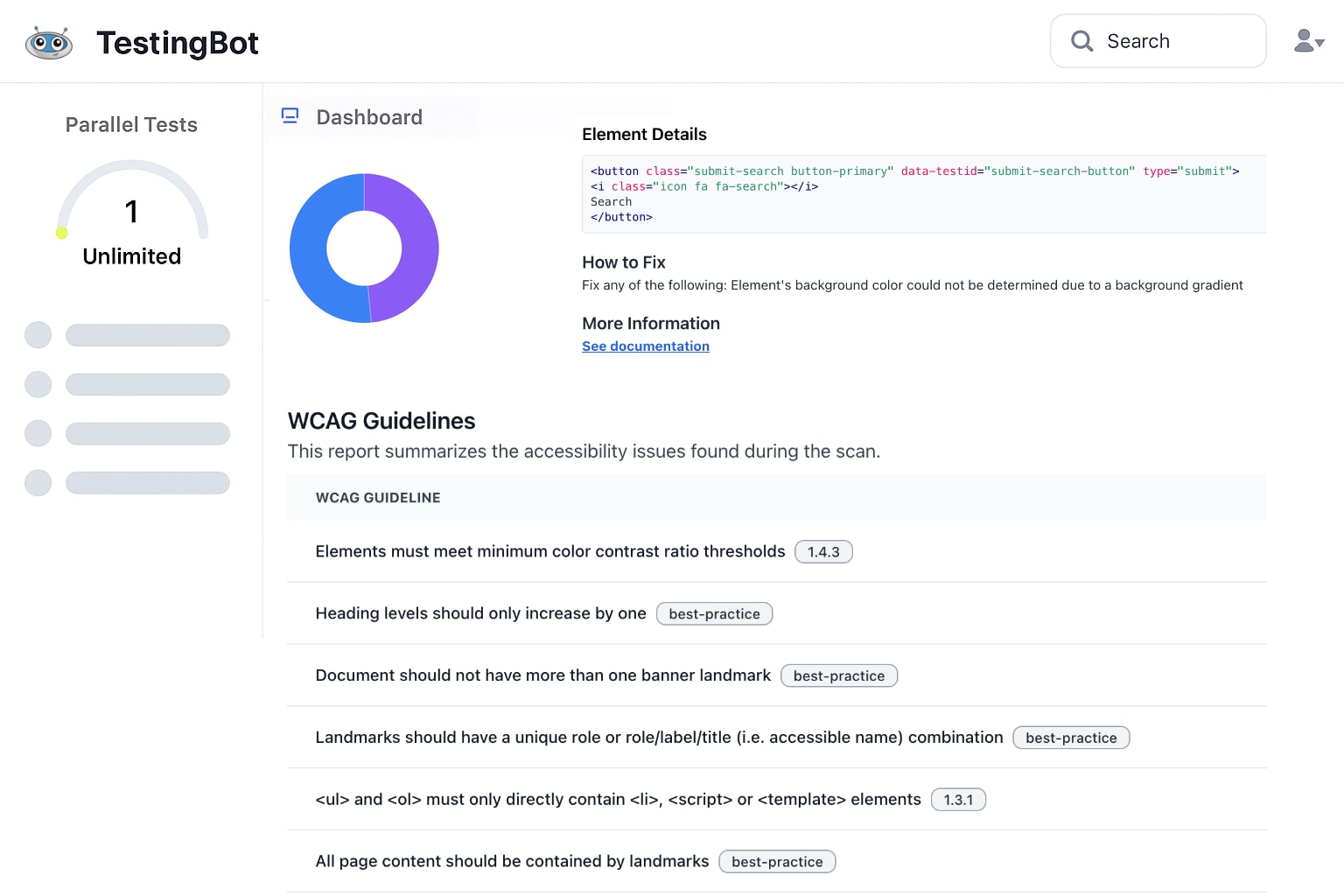
Task: Select the color contrast ratio thresholds row
Action: (777, 552)
